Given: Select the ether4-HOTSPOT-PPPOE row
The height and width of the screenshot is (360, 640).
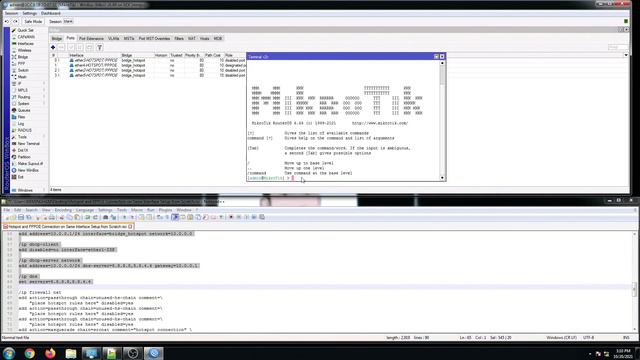Looking at the screenshot, I should pyautogui.click(x=149, y=65).
